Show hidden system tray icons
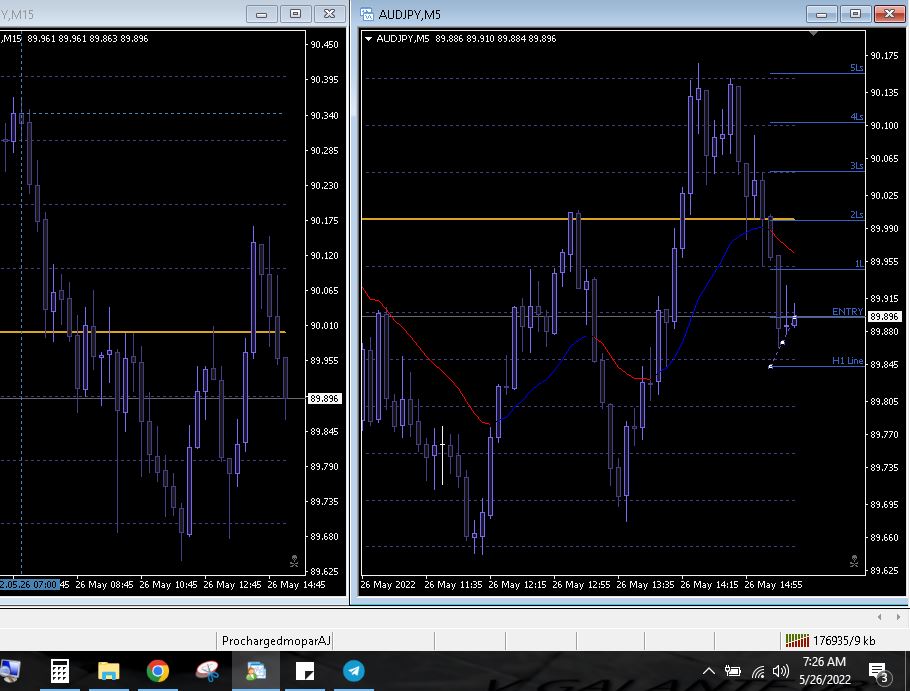Viewport: 910px width, 691px height. click(x=709, y=671)
